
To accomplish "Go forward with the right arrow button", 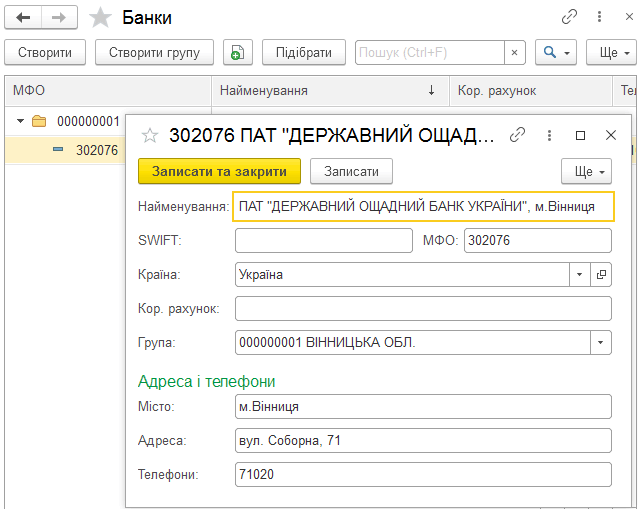I will pyautogui.click(x=59, y=18).
